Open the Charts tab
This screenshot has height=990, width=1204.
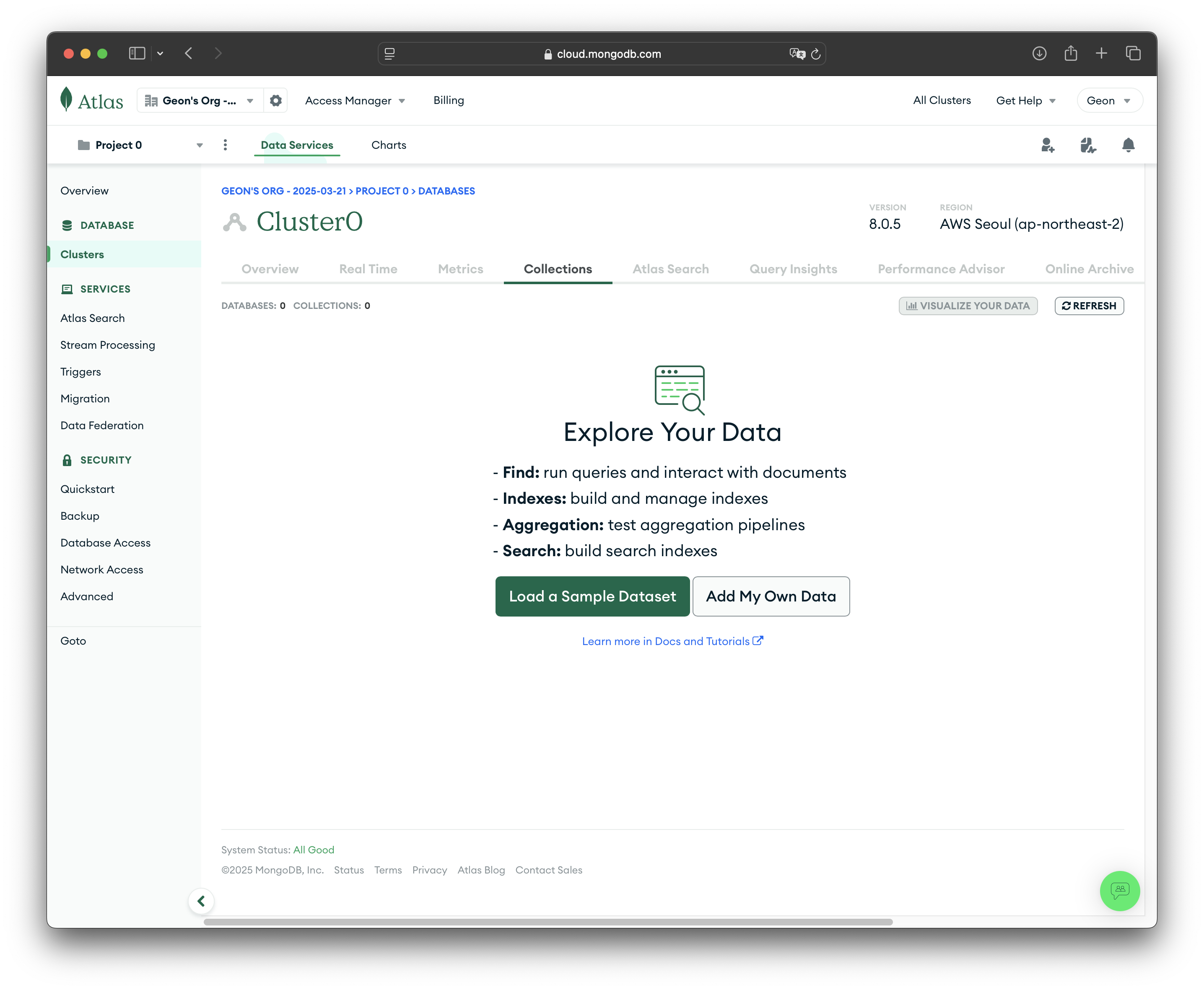click(388, 145)
